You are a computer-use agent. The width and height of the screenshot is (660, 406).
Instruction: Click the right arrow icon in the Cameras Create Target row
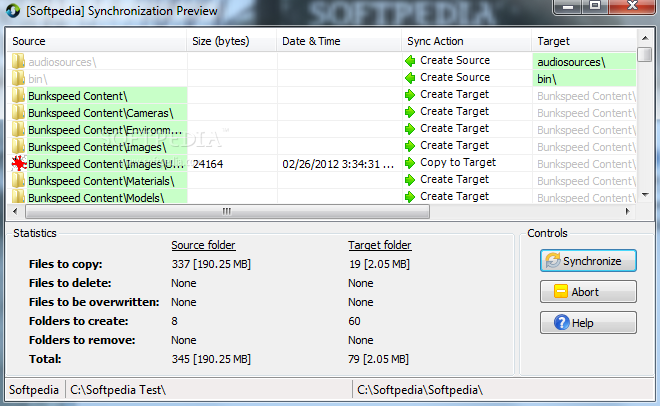(x=410, y=112)
